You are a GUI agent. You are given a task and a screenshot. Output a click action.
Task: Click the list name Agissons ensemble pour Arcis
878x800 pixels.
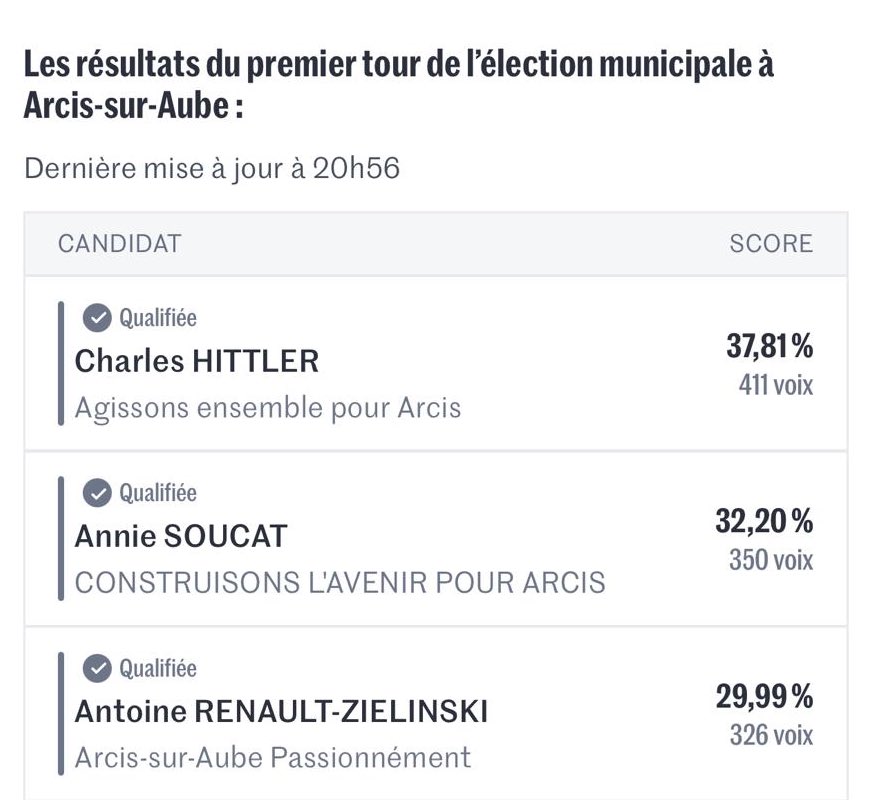[x=268, y=408]
